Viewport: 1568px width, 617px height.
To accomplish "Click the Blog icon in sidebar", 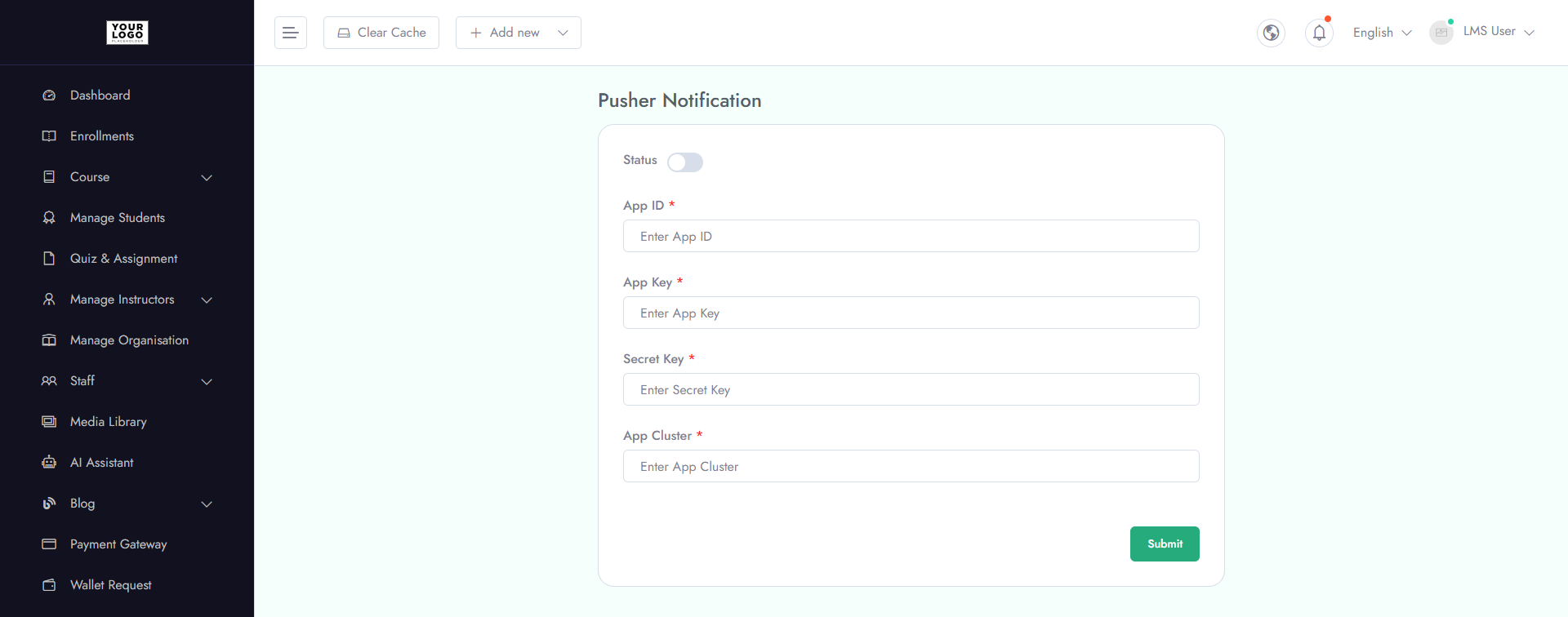I will (x=49, y=504).
